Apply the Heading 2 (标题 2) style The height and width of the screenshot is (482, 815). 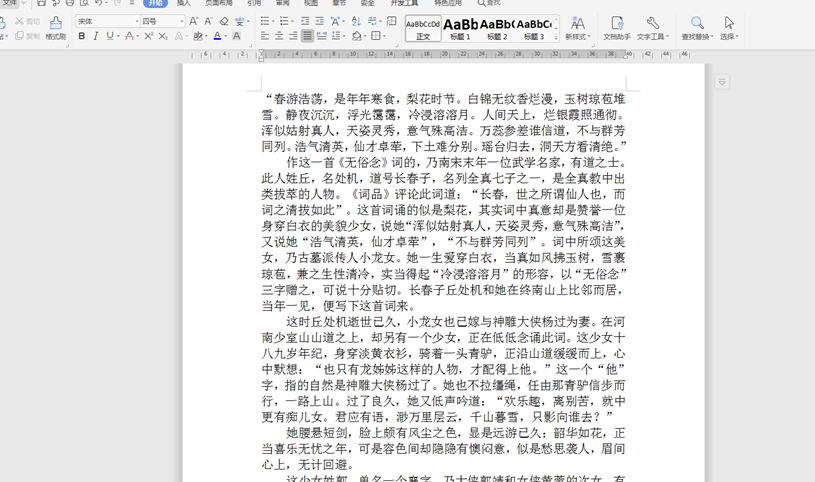pos(497,29)
